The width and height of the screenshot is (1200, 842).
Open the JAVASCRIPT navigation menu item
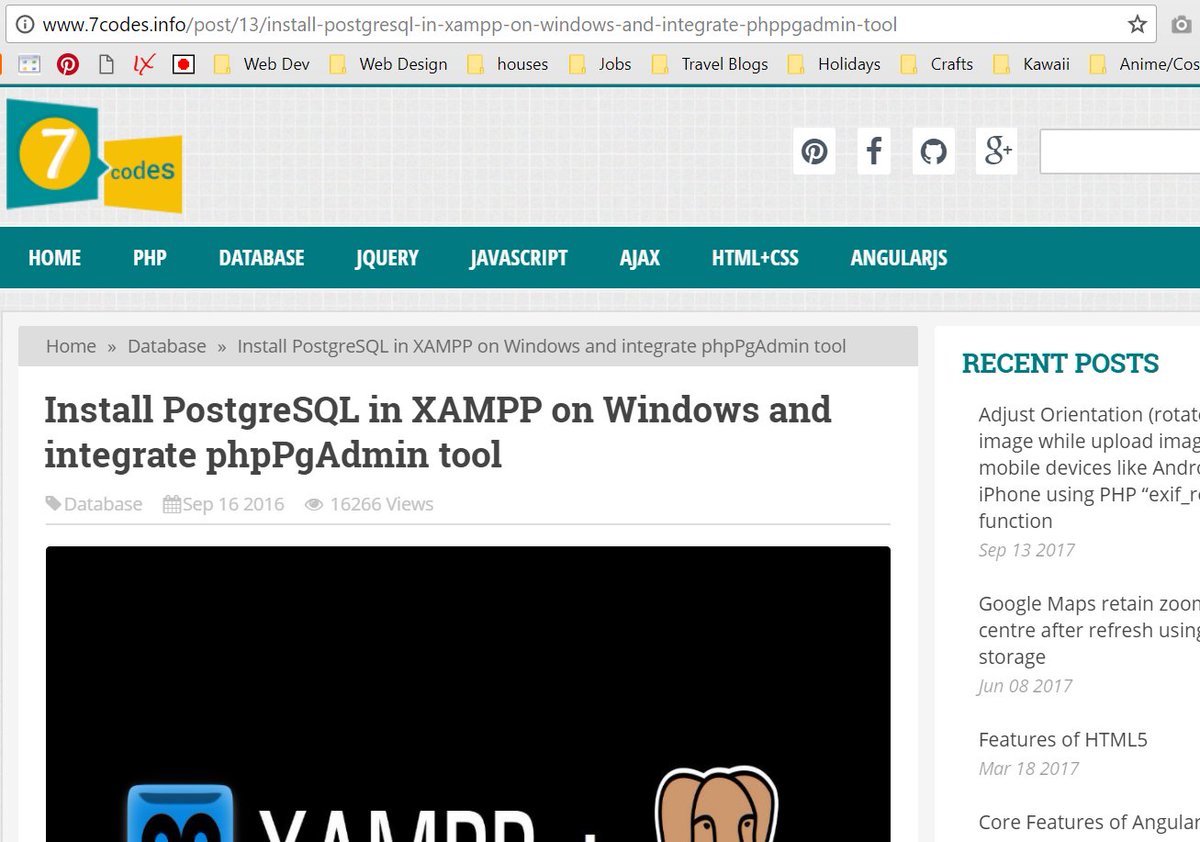(519, 258)
